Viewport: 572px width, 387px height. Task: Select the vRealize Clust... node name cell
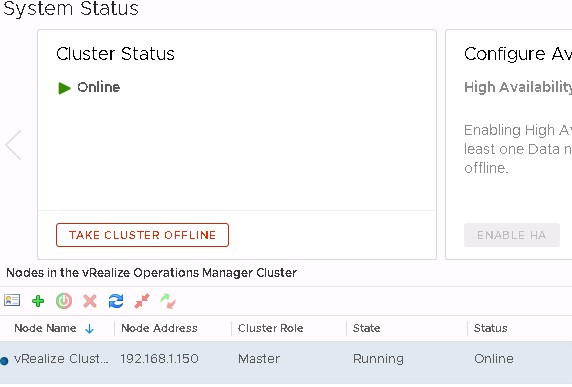pyautogui.click(x=61, y=359)
